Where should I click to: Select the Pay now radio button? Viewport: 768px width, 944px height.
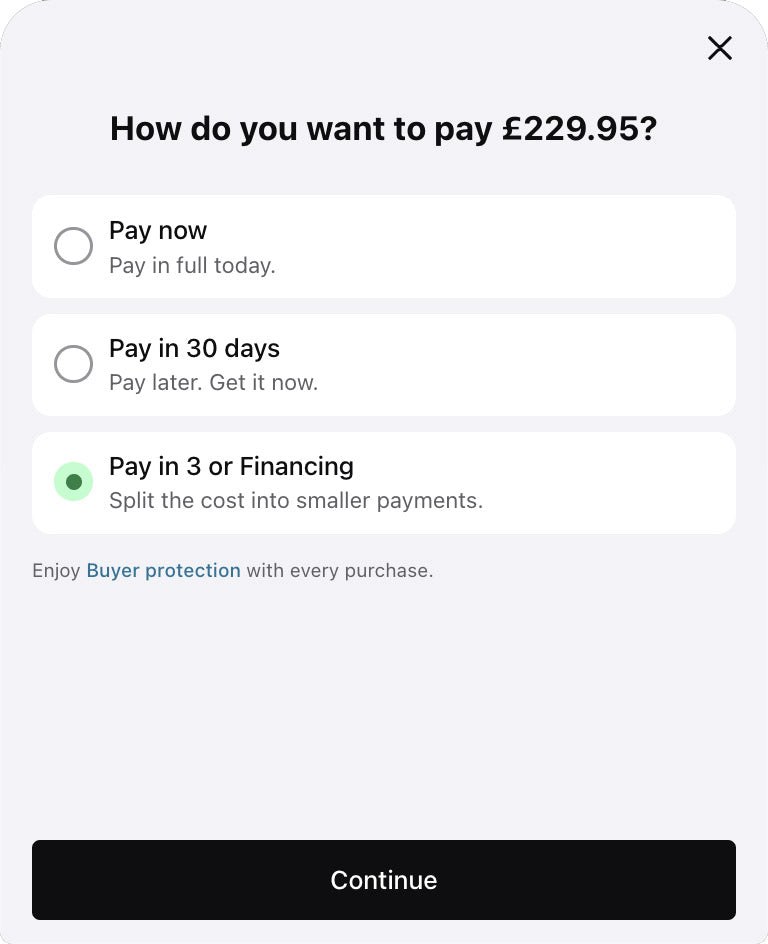(73, 246)
